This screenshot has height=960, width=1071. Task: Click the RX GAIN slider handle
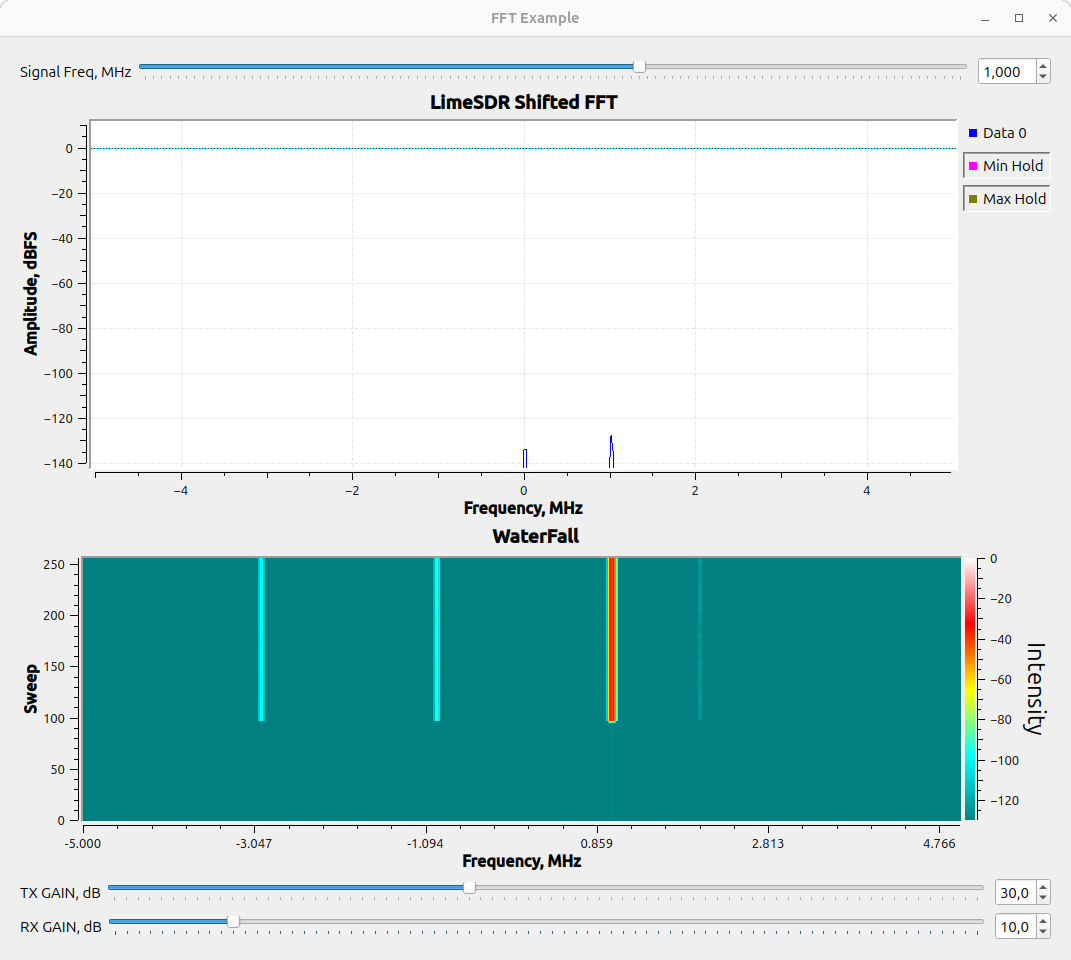click(233, 921)
